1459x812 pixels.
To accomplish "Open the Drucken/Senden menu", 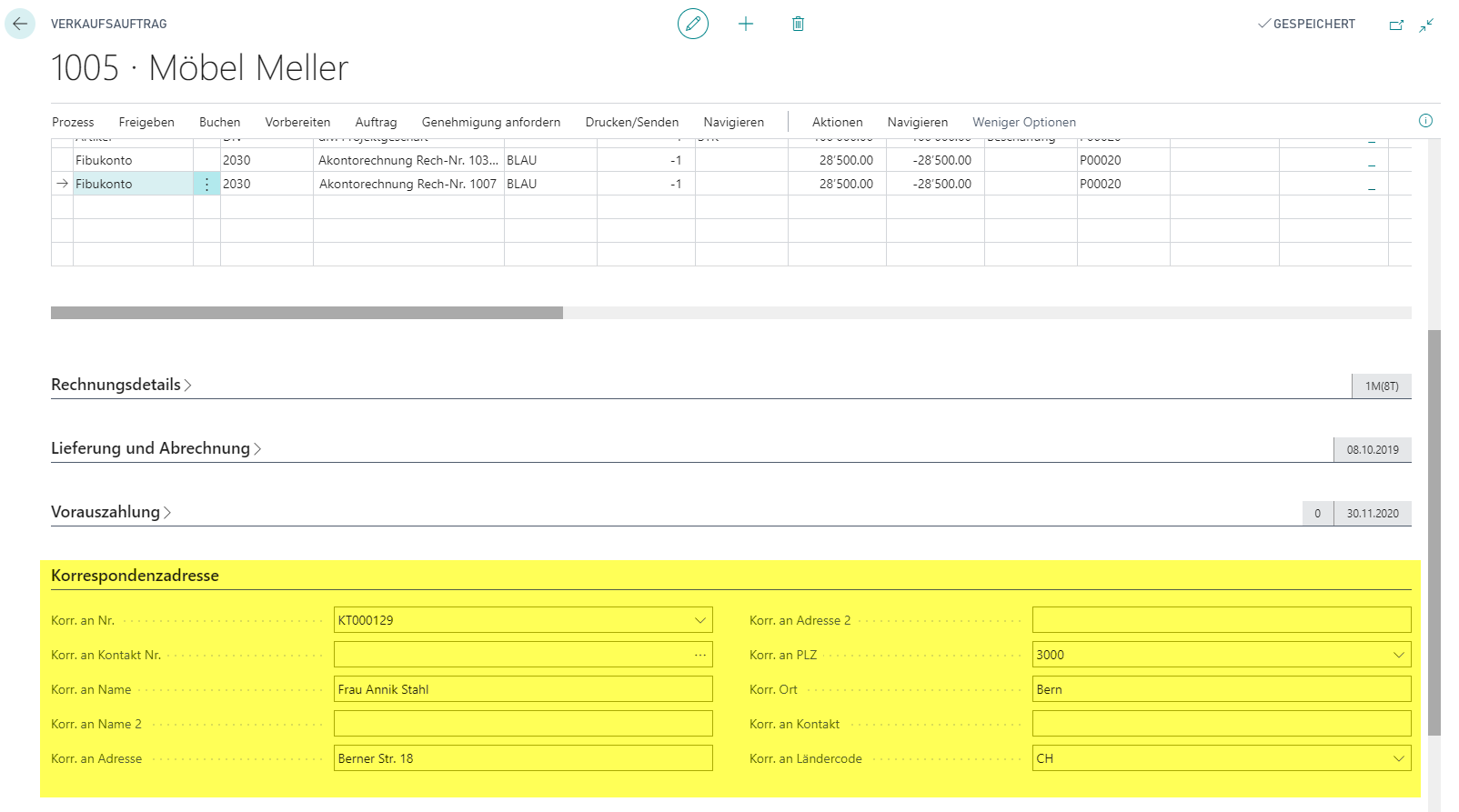I will [632, 122].
